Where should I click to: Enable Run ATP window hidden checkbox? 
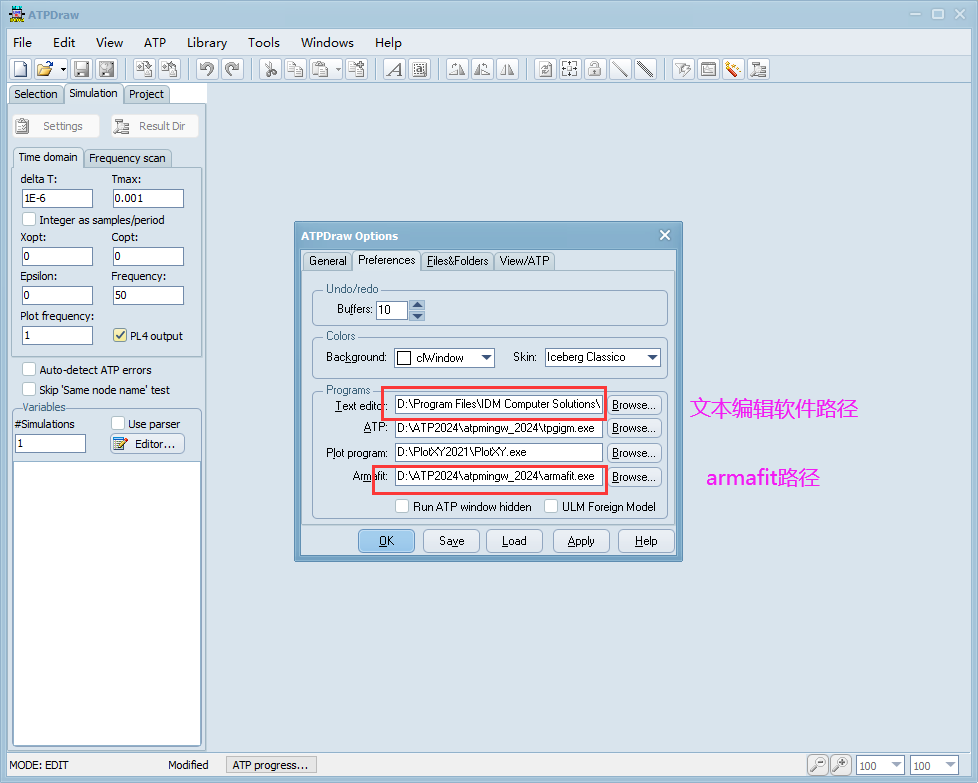(402, 507)
